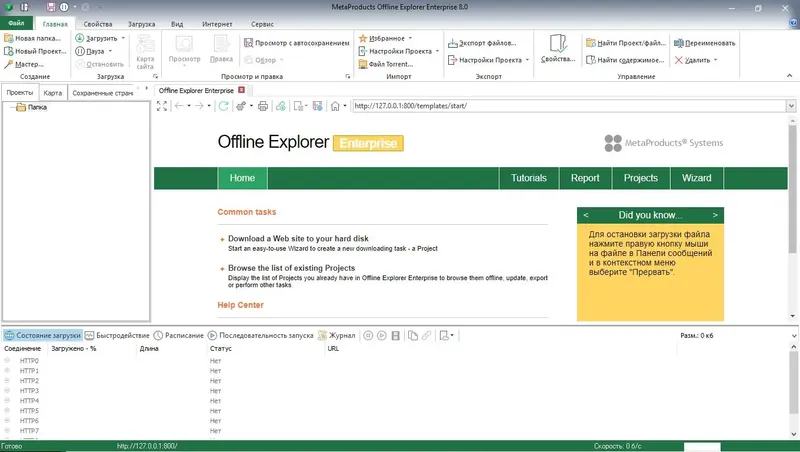800x452 pixels.
Task: Click Экспорт файлов
Action: pyautogui.click(x=482, y=43)
